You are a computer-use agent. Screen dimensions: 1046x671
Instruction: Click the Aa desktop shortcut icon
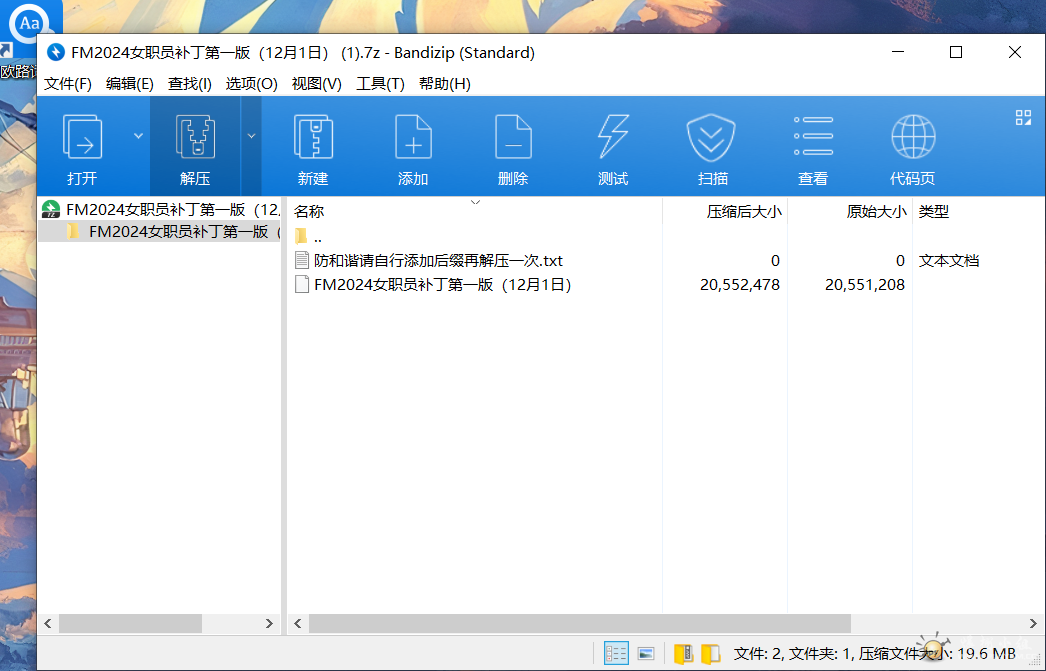click(29, 24)
